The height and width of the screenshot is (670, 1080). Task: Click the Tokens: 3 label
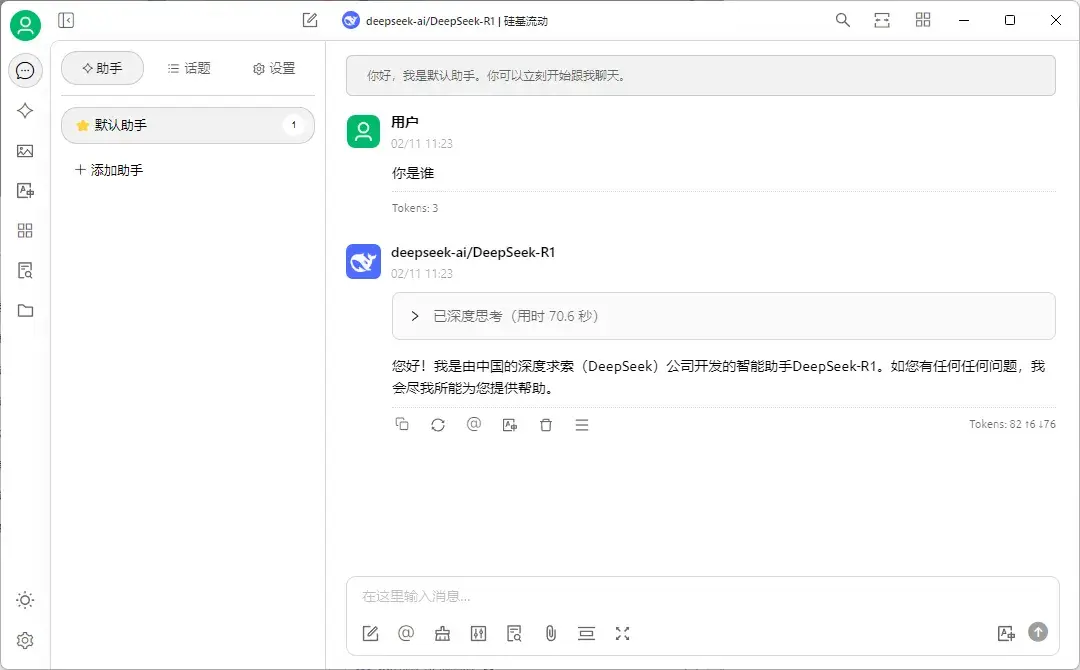(x=415, y=208)
